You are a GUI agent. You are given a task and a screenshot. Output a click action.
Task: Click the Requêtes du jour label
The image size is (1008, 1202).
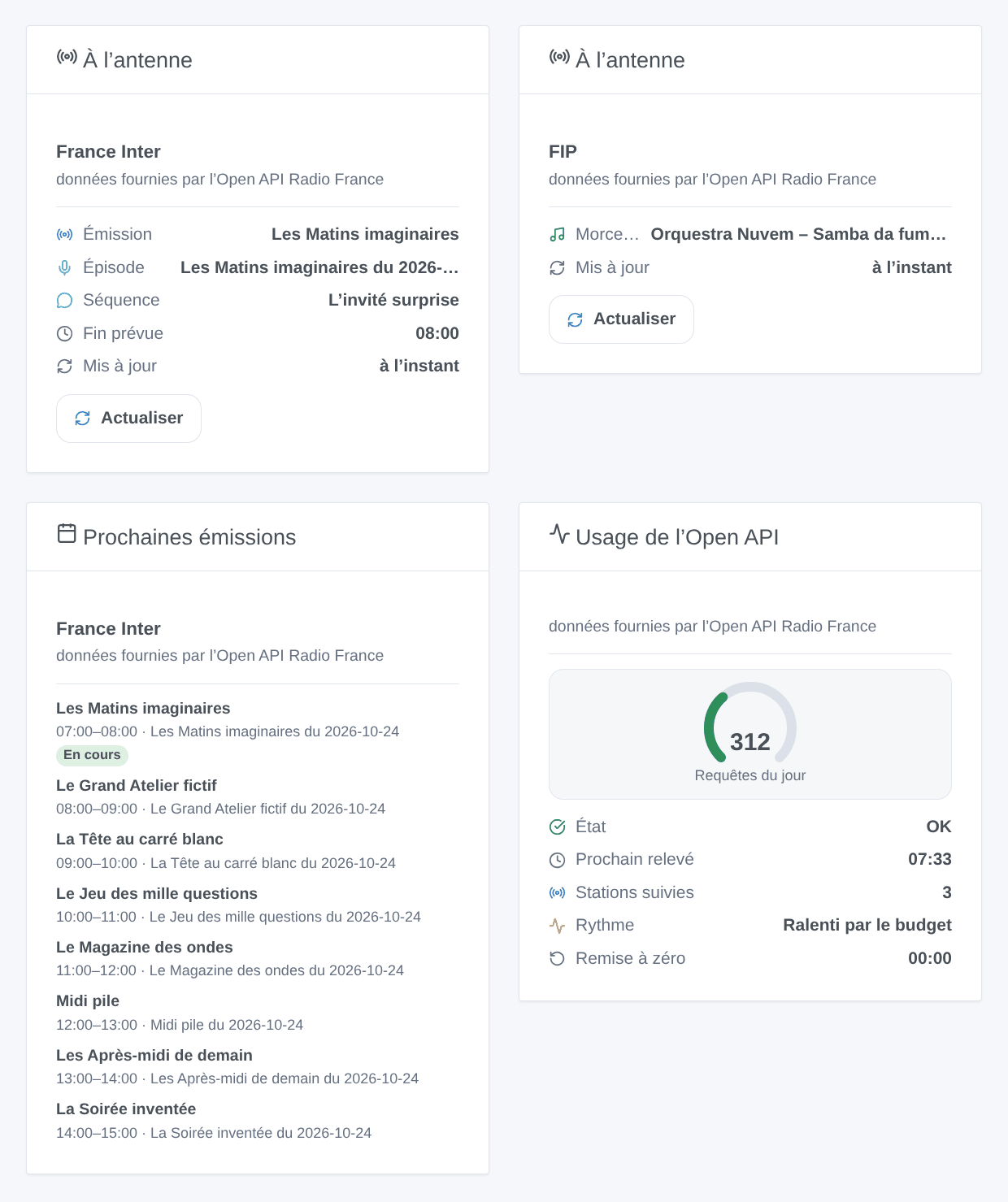tap(750, 775)
